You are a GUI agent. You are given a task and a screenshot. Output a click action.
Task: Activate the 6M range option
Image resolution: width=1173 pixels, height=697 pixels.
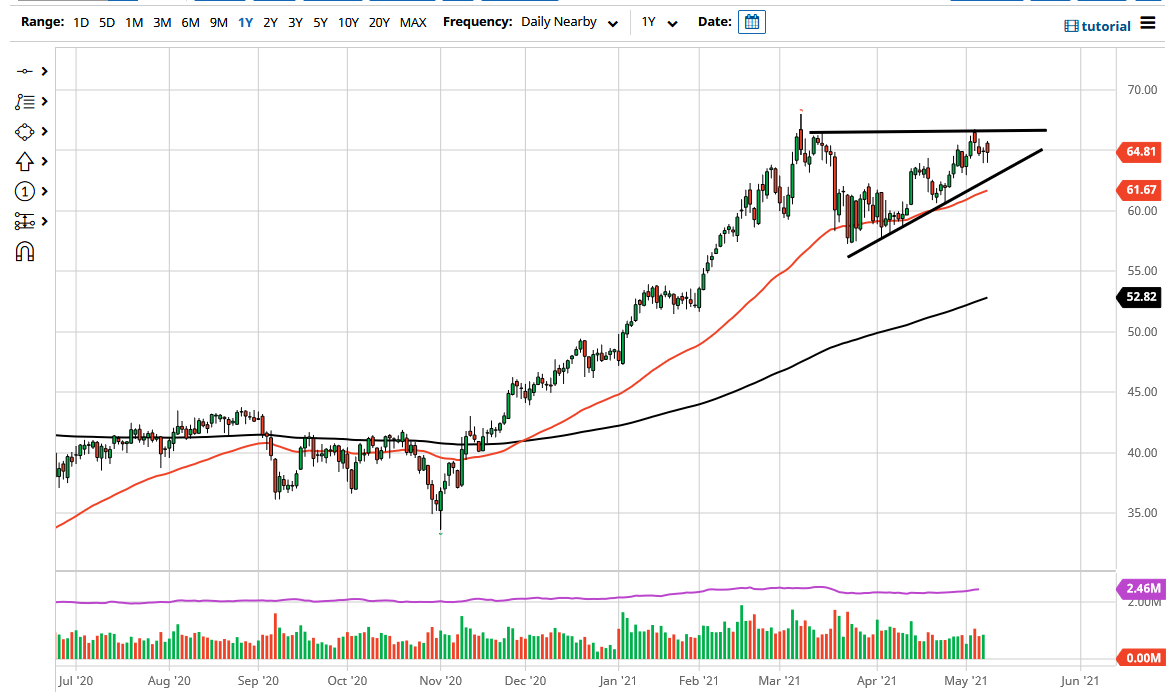pos(190,22)
